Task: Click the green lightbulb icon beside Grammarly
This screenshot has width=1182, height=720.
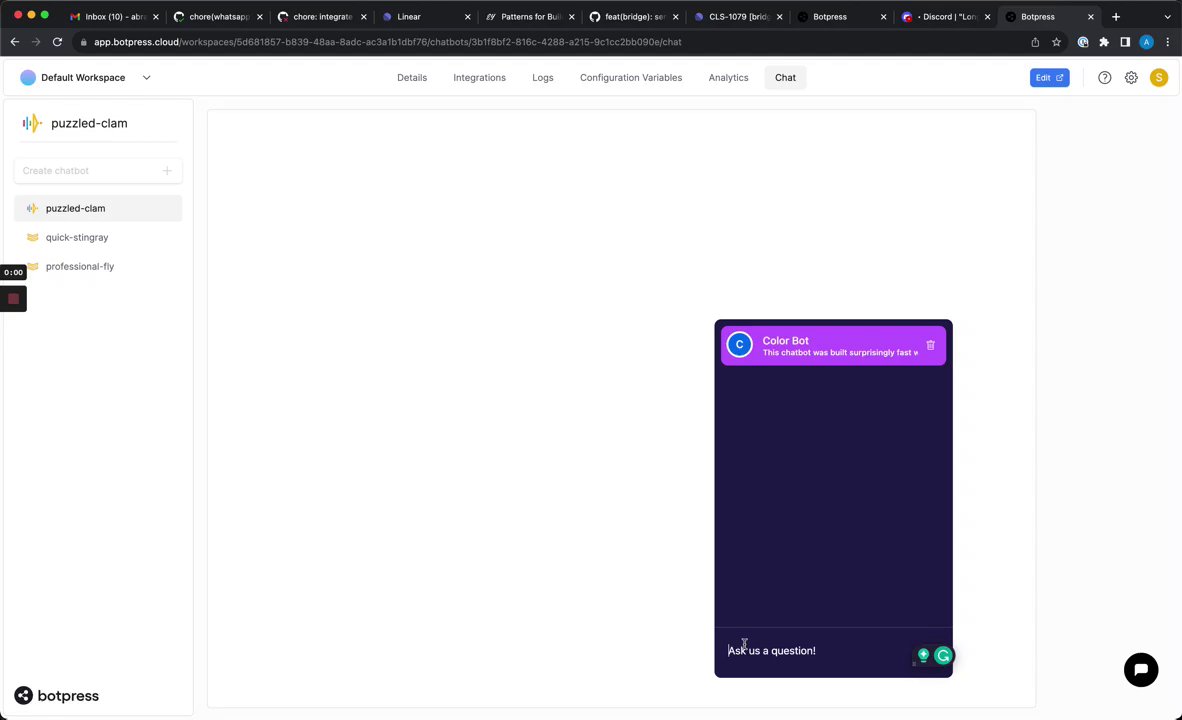Action: pyautogui.click(x=923, y=654)
